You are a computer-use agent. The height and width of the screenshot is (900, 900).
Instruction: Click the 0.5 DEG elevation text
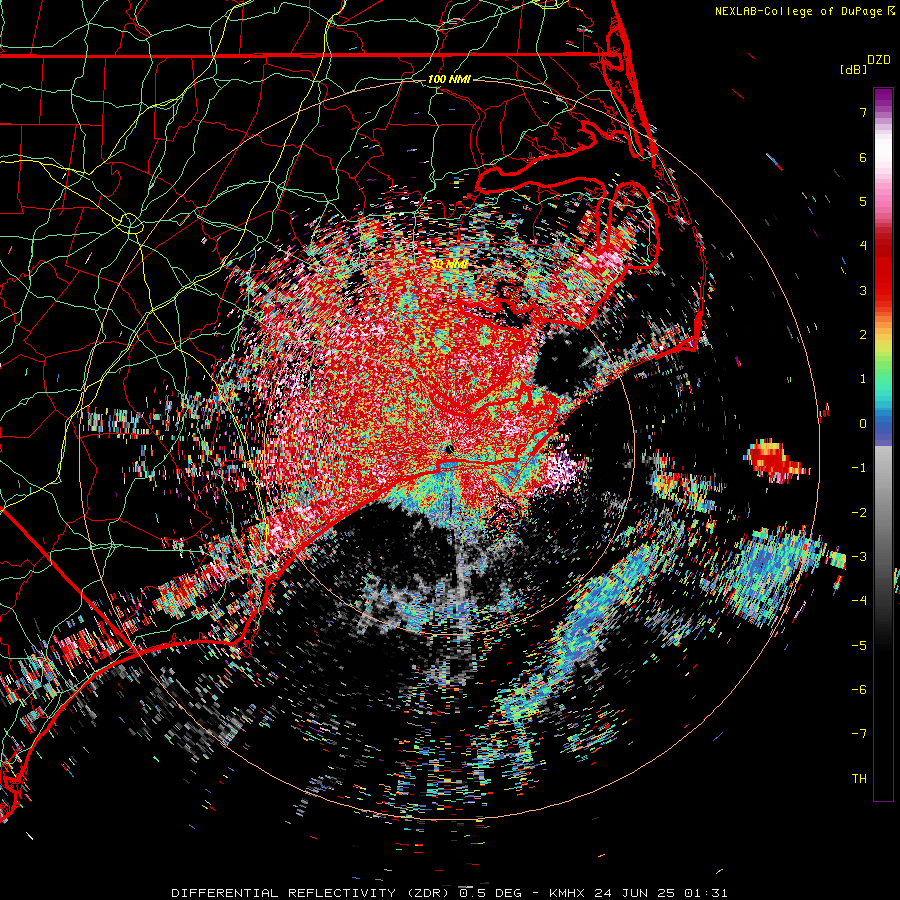490,893
